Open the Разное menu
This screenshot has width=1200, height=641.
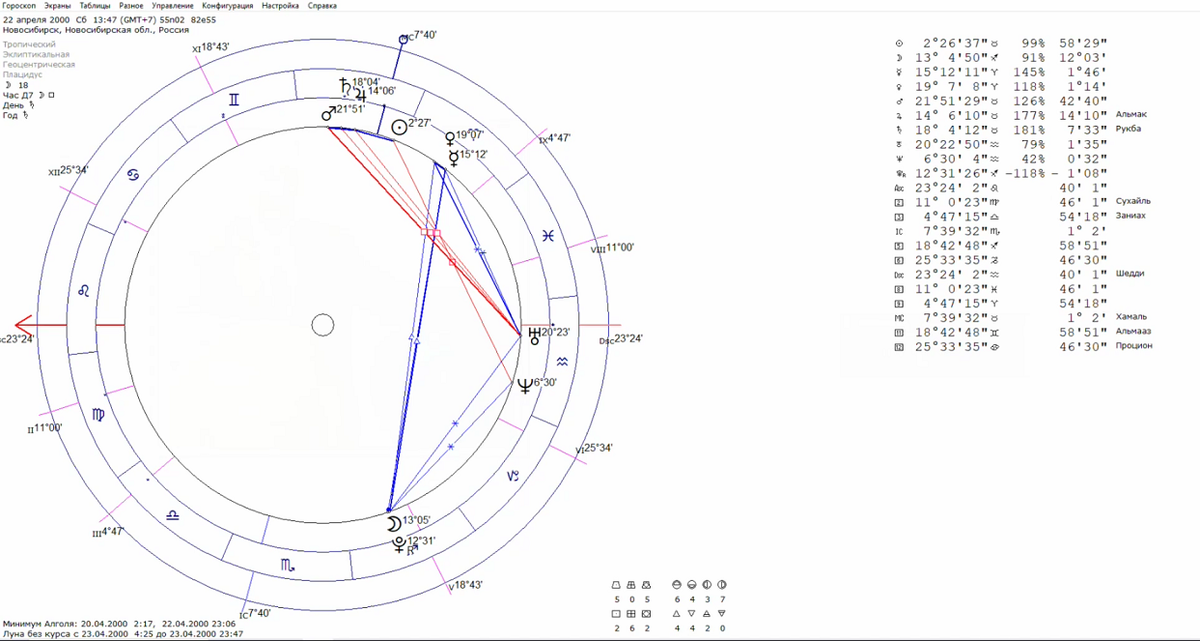(x=132, y=6)
